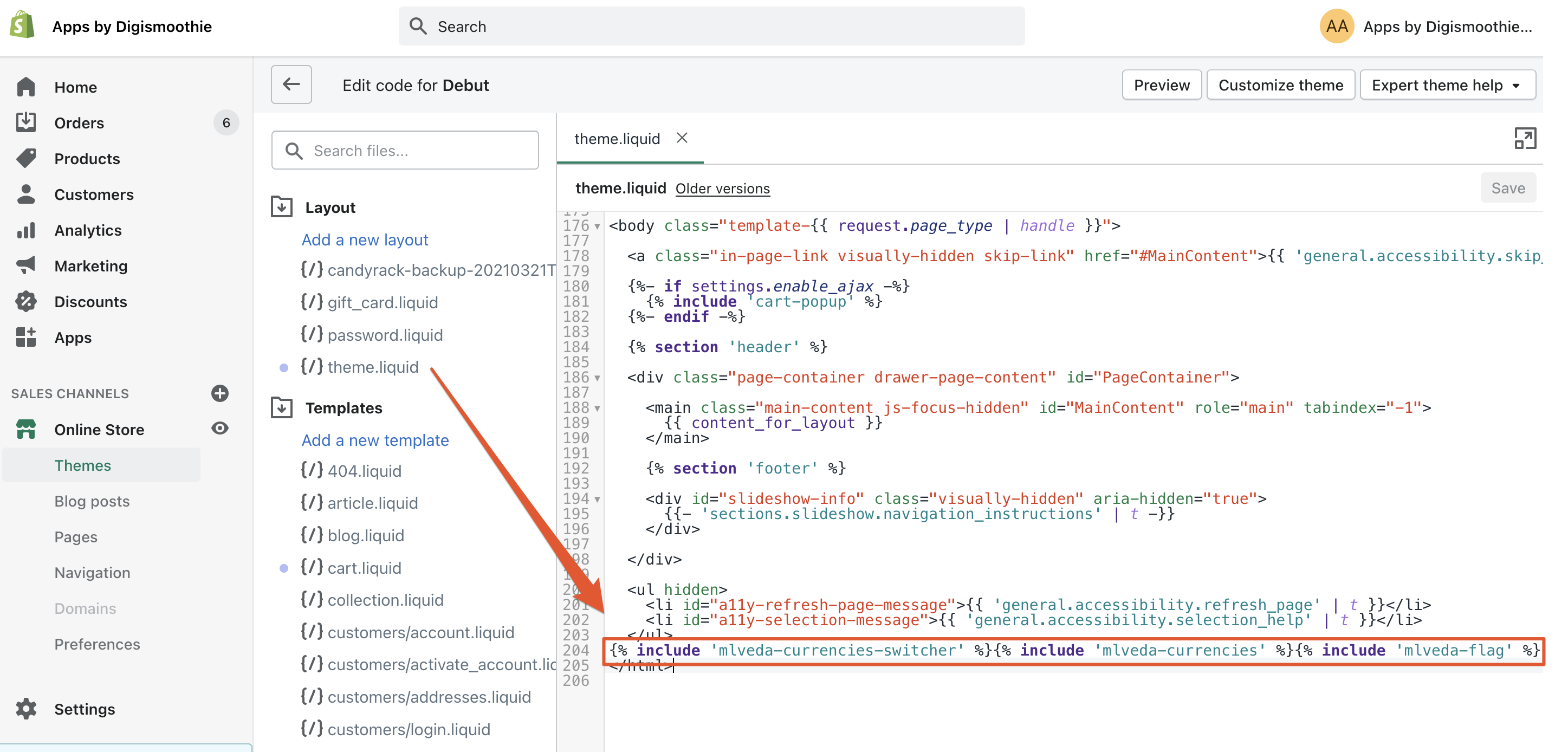Open the Orders section
The width and height of the screenshot is (1568, 752).
click(x=79, y=123)
